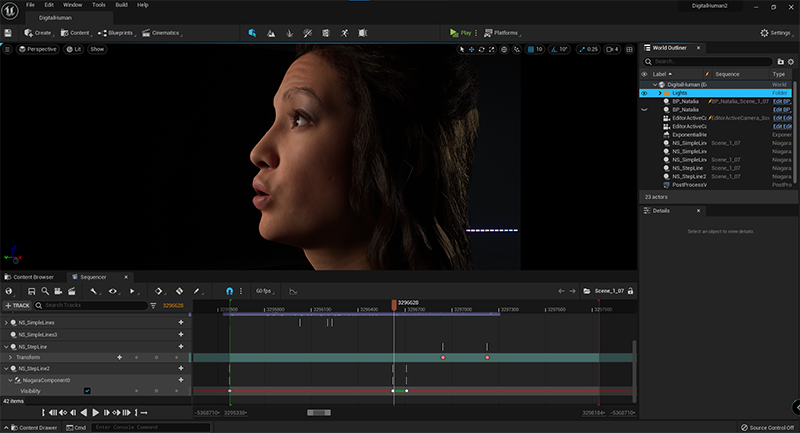
Task: Toggle visibility eye for Lights folder
Action: [644, 93]
